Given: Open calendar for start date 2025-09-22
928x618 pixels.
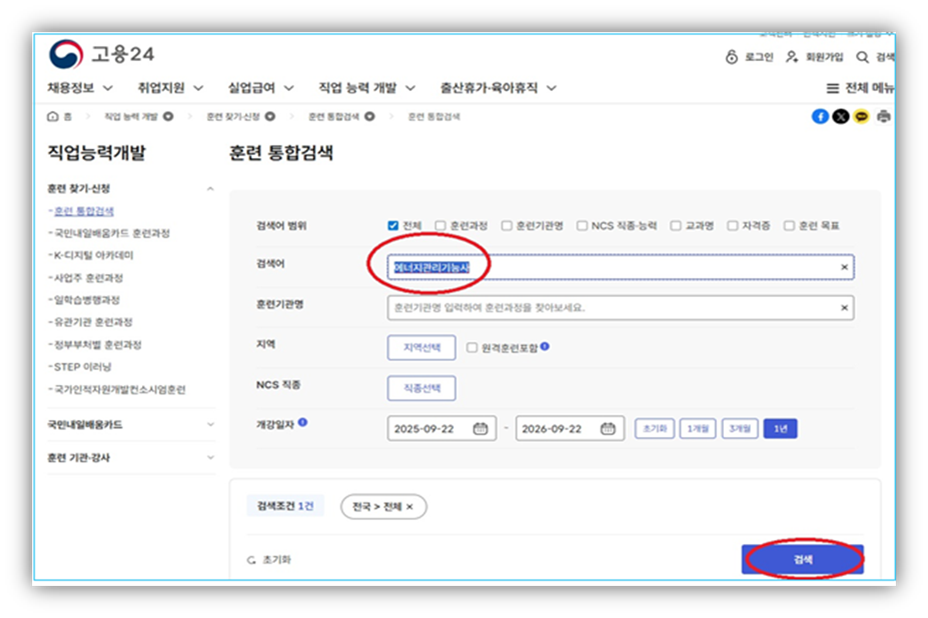Looking at the screenshot, I should coord(481,428).
